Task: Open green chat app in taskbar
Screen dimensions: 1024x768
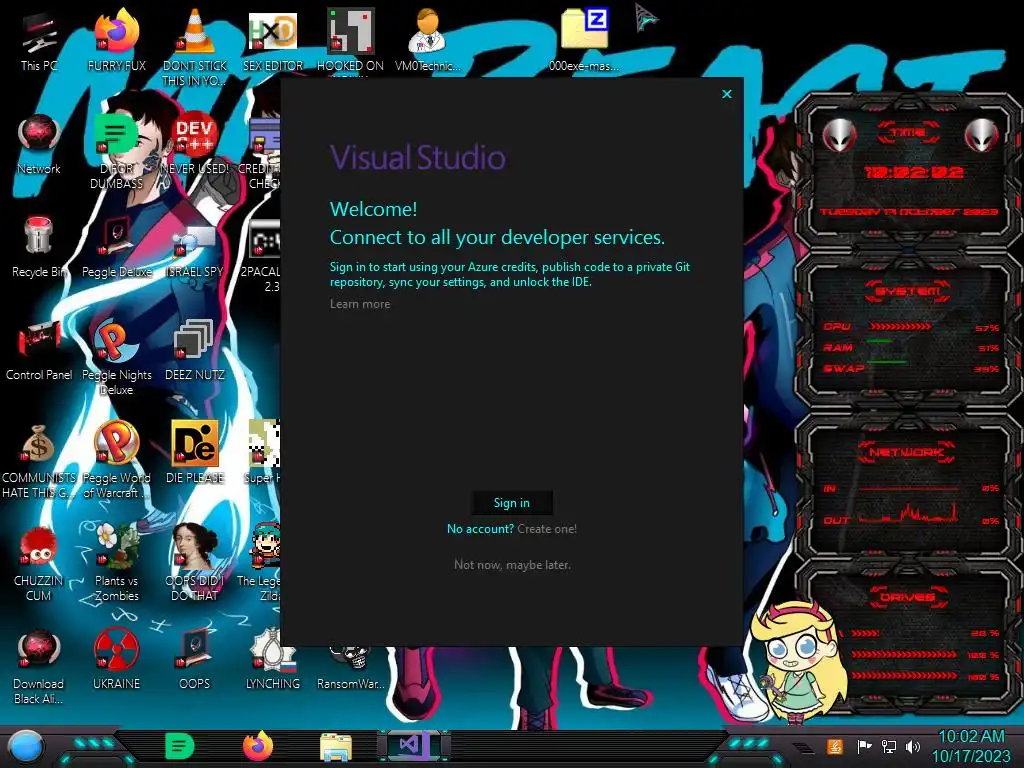Action: click(x=180, y=746)
